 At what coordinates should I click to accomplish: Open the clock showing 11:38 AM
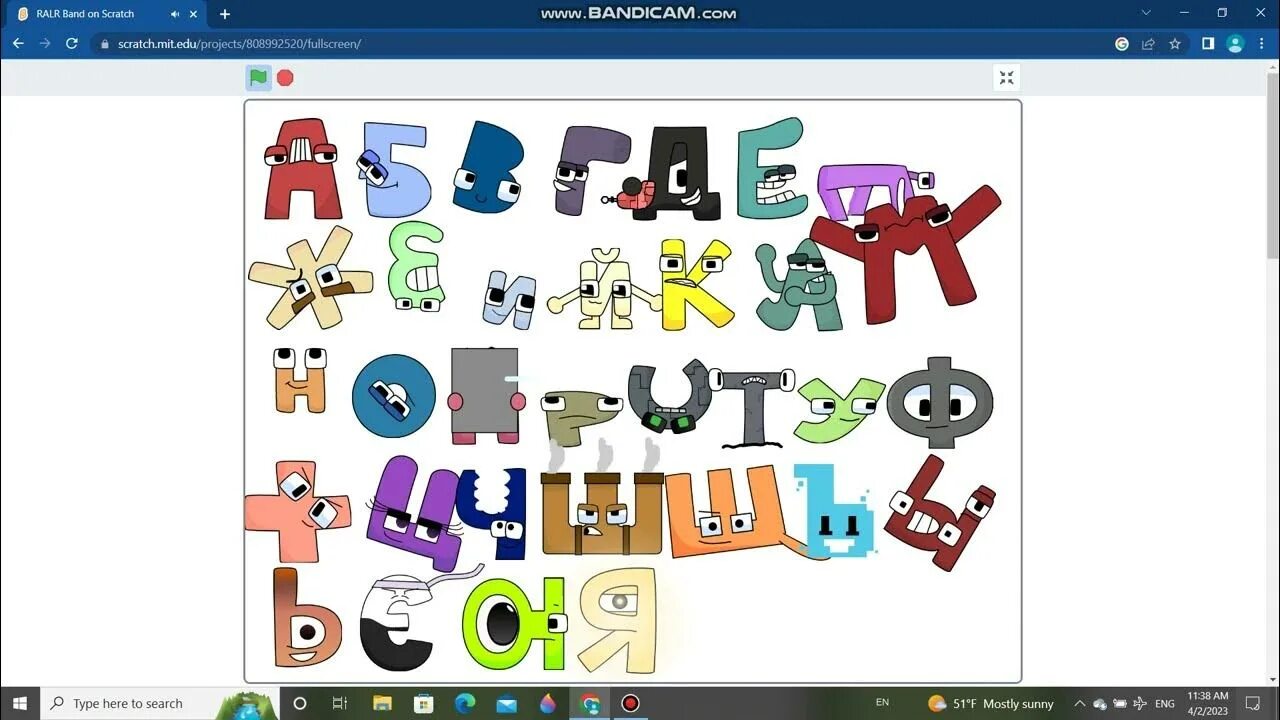[x=1208, y=703]
